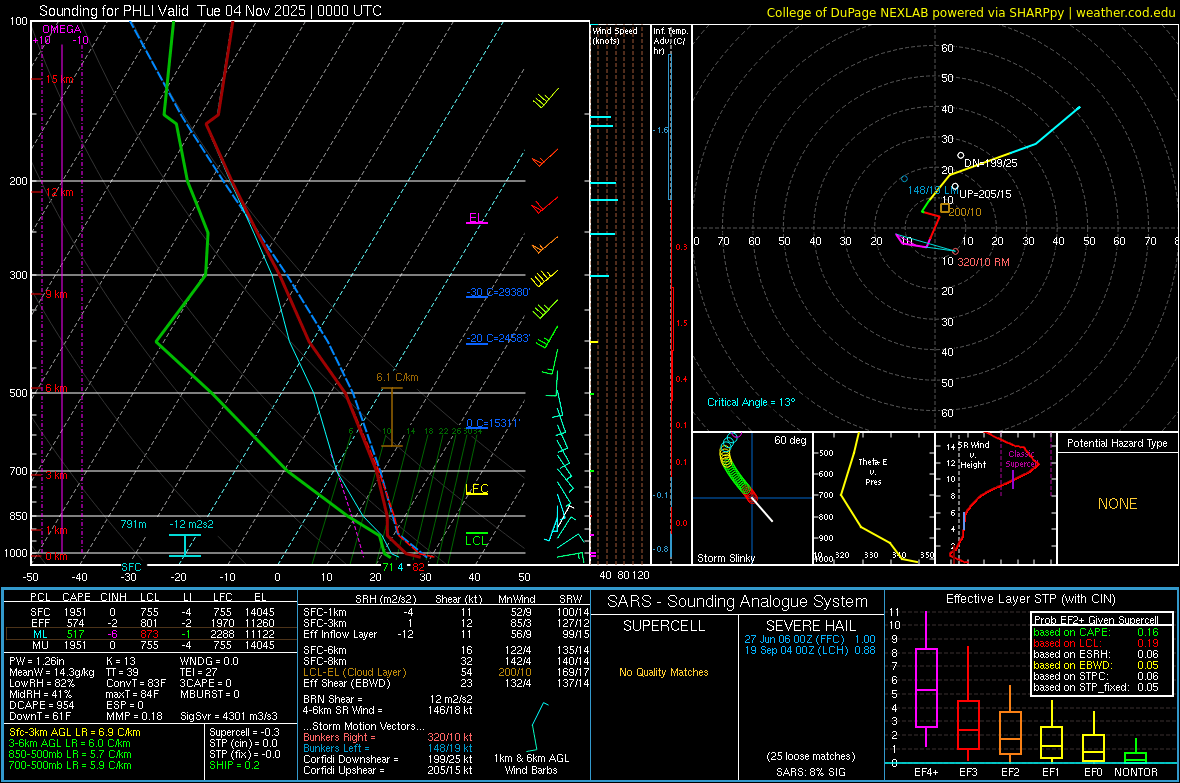
Task: Click the 'DCAPE = 954' value
Action: 41,705
